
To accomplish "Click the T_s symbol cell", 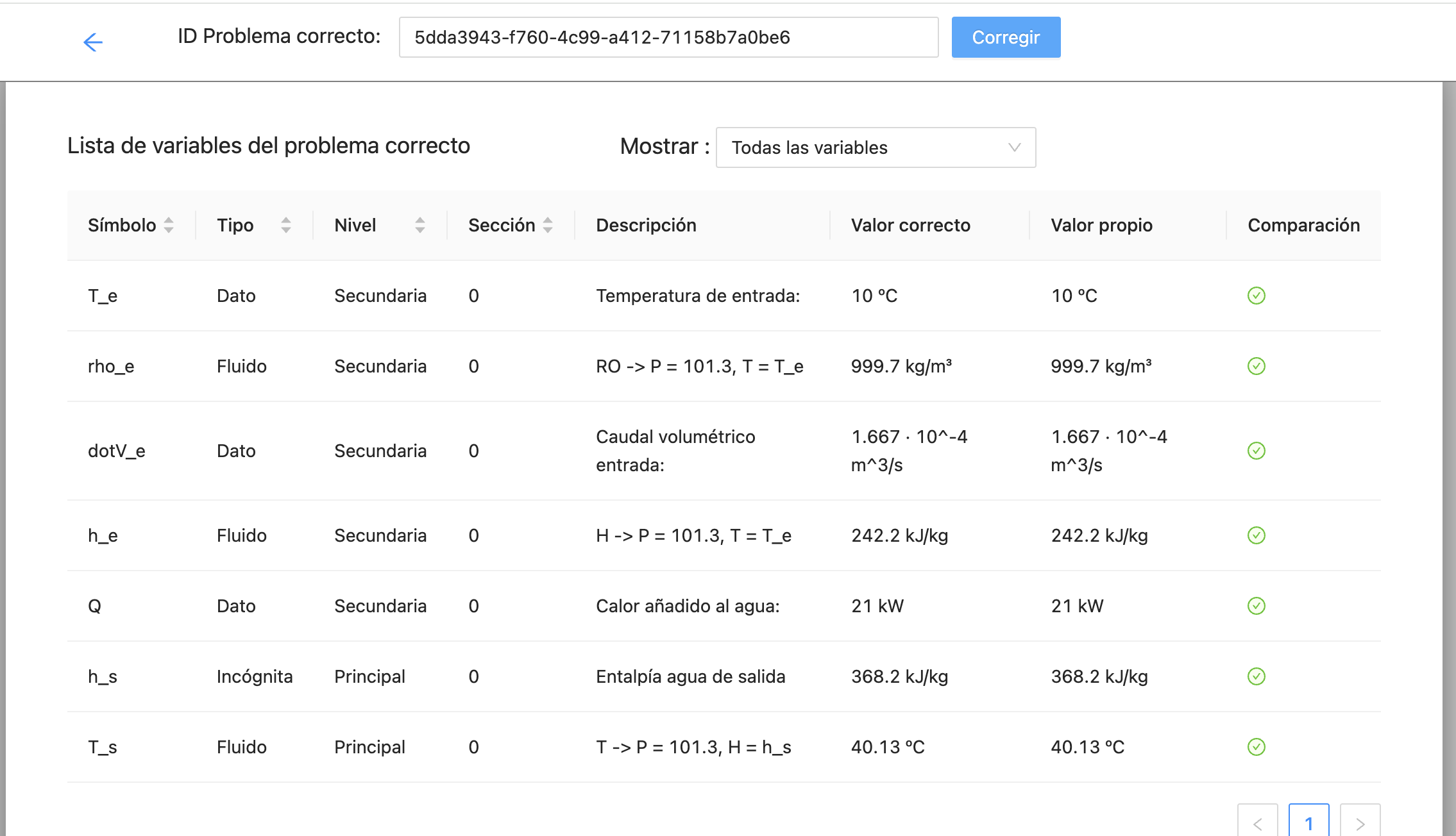I will click(x=103, y=747).
